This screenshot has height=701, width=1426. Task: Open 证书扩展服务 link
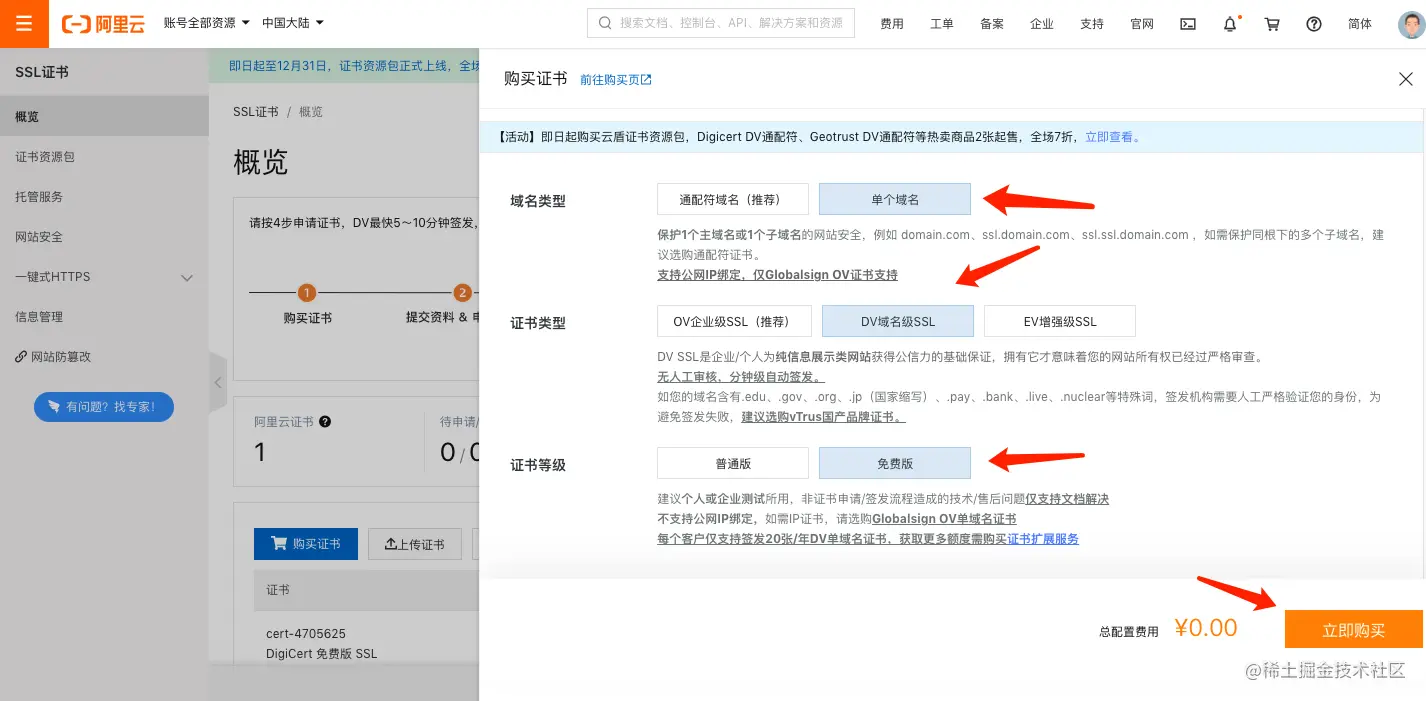click(1043, 539)
